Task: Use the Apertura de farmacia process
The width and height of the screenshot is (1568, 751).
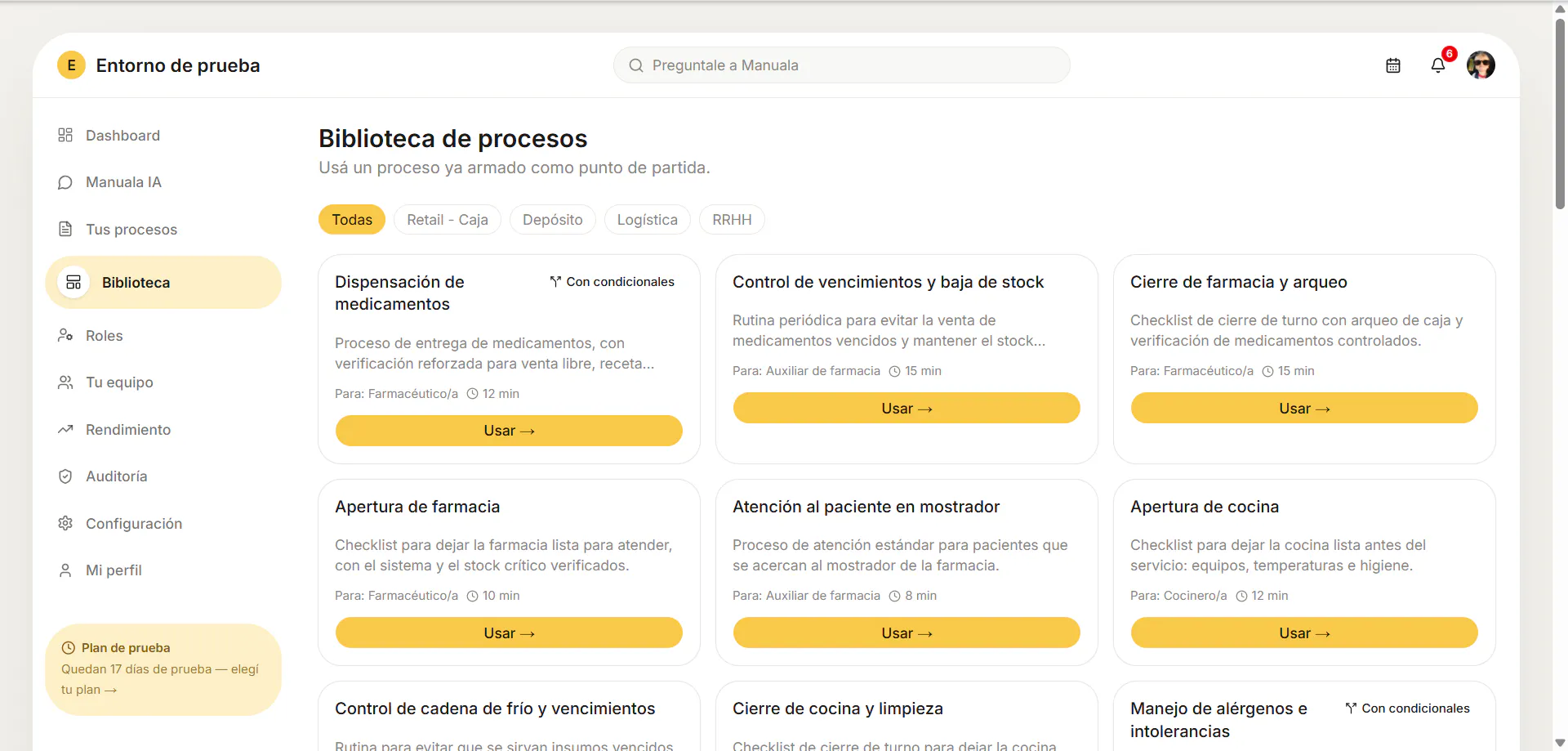Action: coord(509,633)
